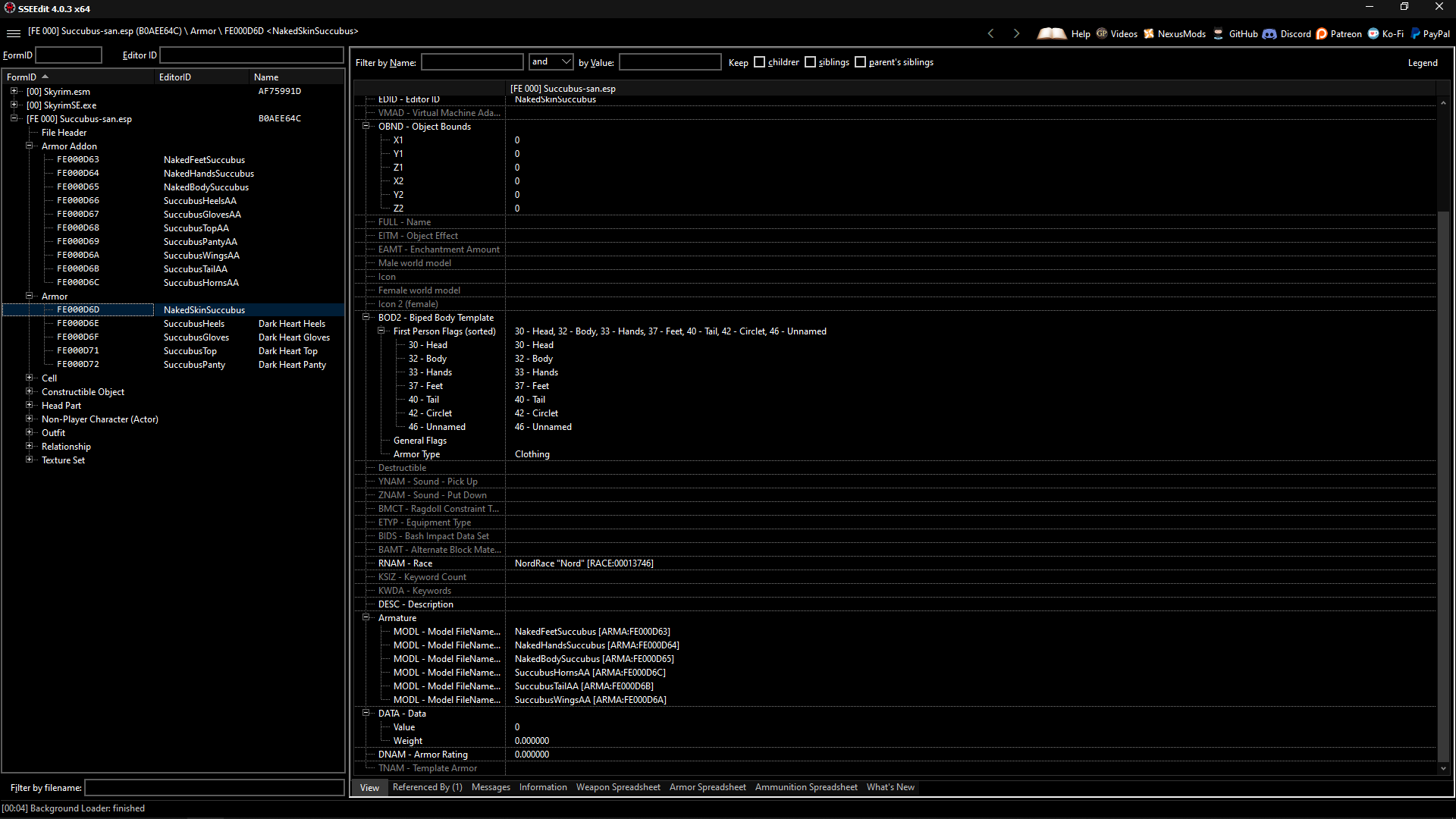Collapse the Armature section
1456x819 pixels.
(366, 617)
